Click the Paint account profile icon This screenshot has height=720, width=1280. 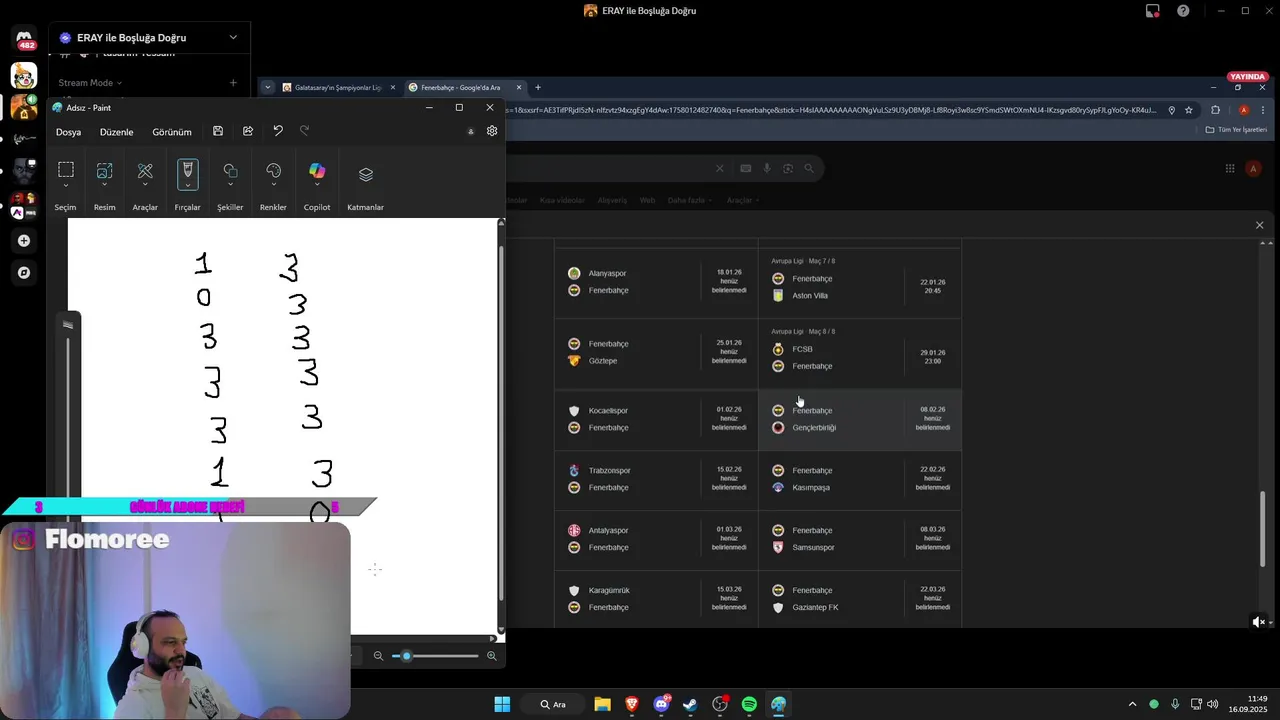471,131
